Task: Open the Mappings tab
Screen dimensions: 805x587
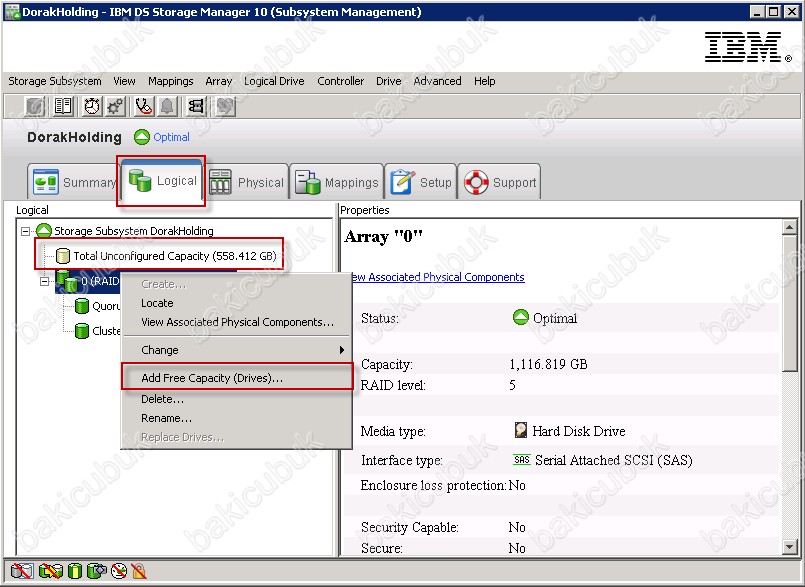Action: (337, 182)
